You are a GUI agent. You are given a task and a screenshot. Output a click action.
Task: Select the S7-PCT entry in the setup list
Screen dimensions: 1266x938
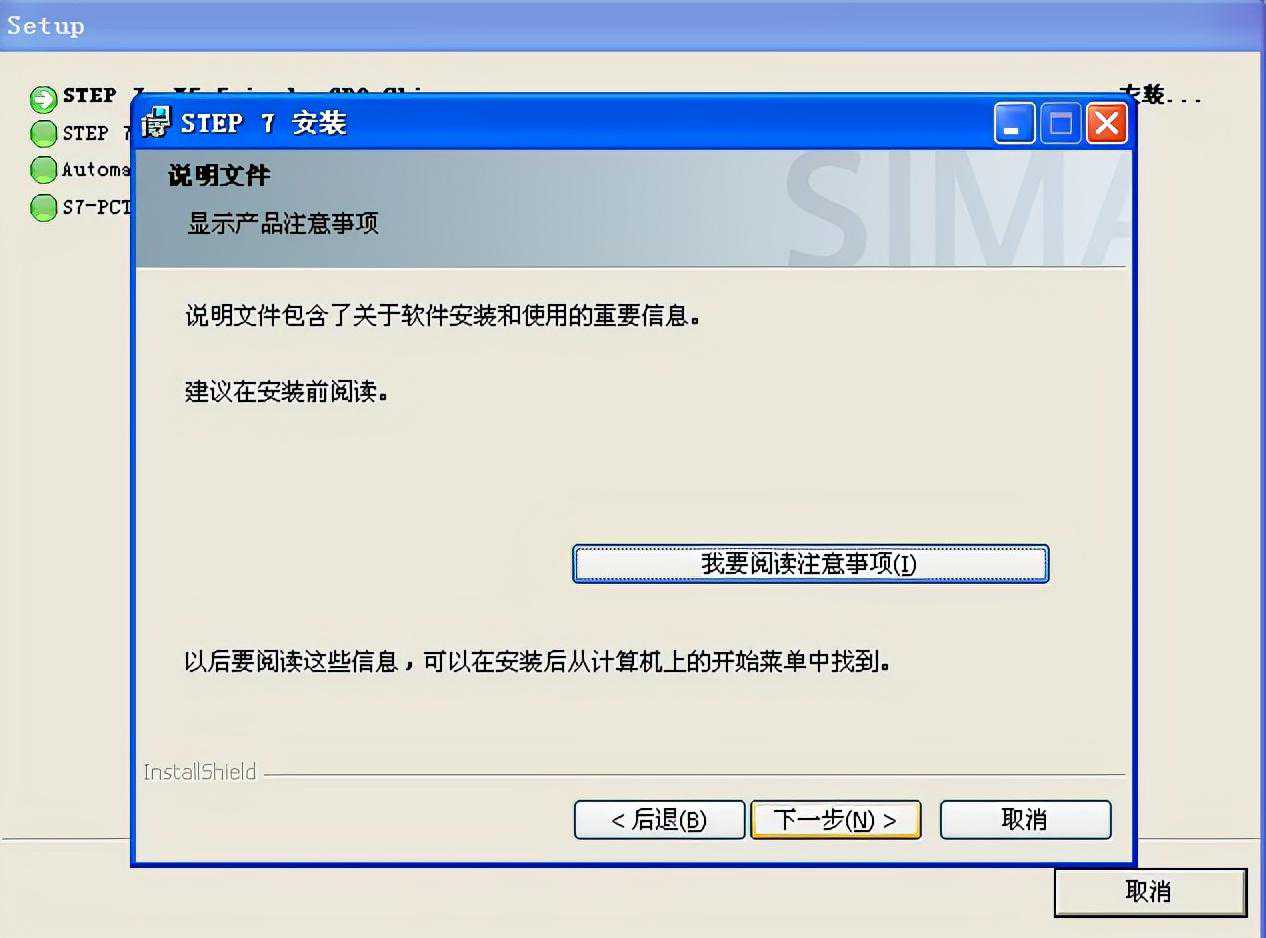[x=96, y=208]
